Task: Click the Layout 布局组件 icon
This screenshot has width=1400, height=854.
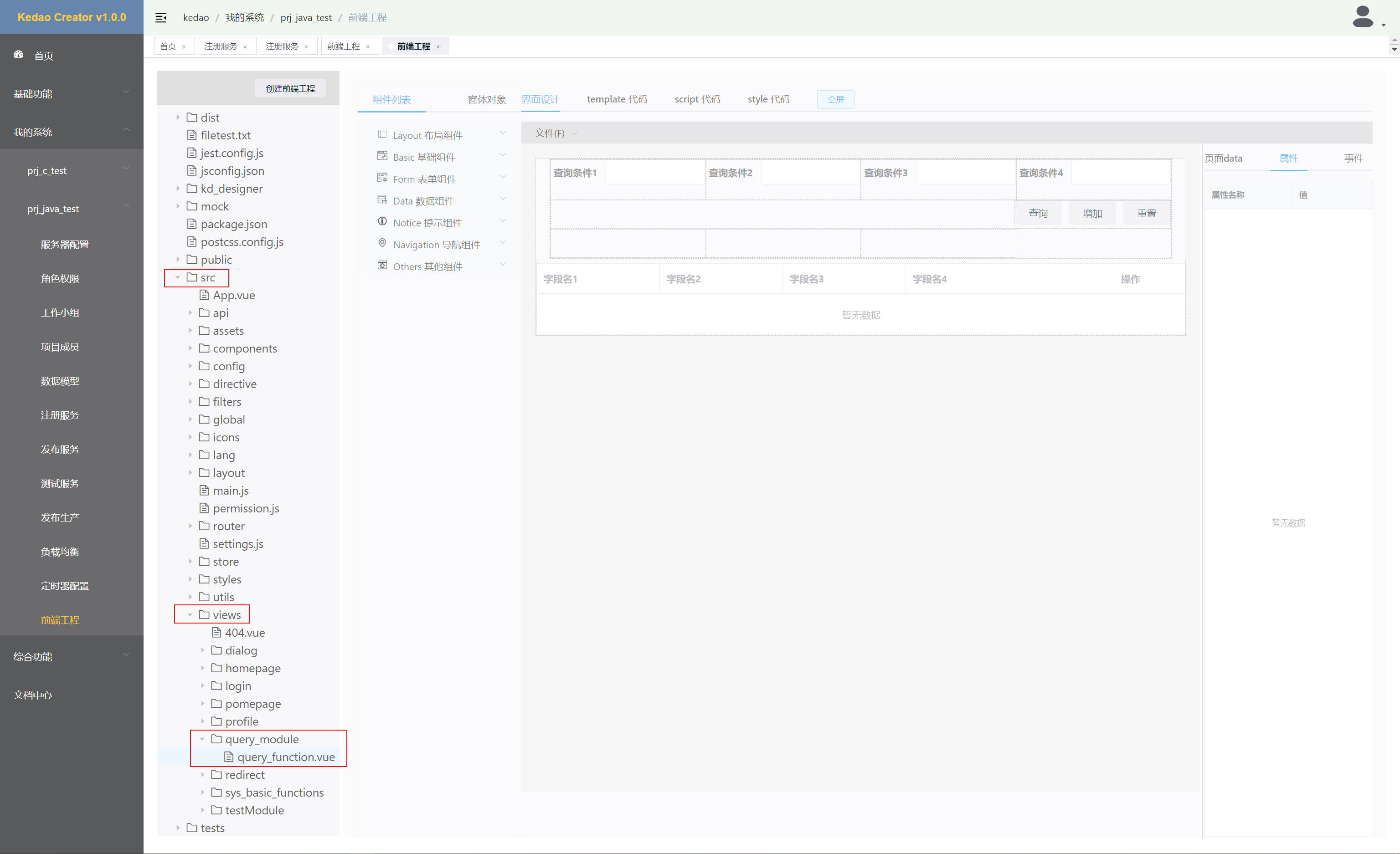Action: [x=382, y=134]
